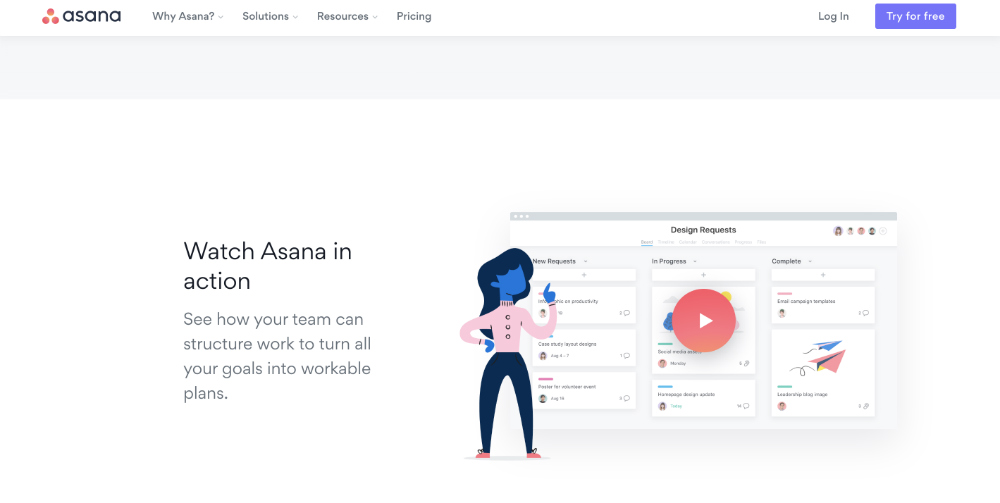The image size is (1000, 503).
Task: Click the Log In link
Action: pos(834,17)
